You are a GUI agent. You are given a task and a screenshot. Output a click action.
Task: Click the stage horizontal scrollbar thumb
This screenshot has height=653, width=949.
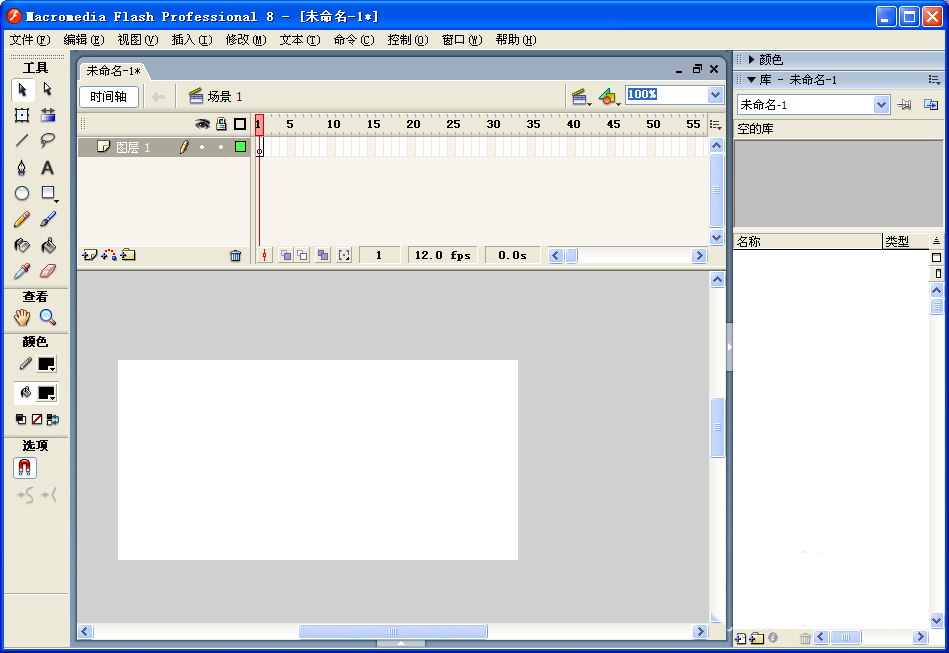393,631
